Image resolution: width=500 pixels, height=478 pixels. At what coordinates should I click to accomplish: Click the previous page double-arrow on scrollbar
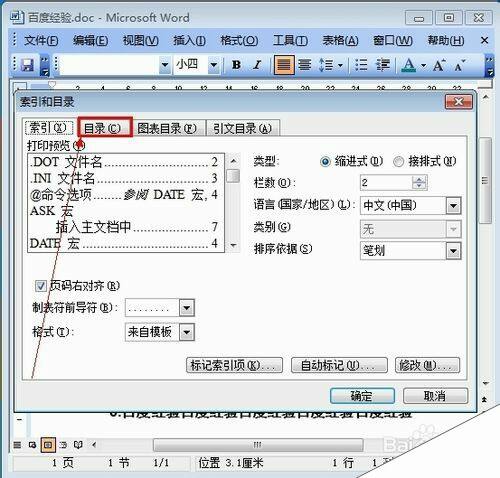pyautogui.click(x=485, y=399)
